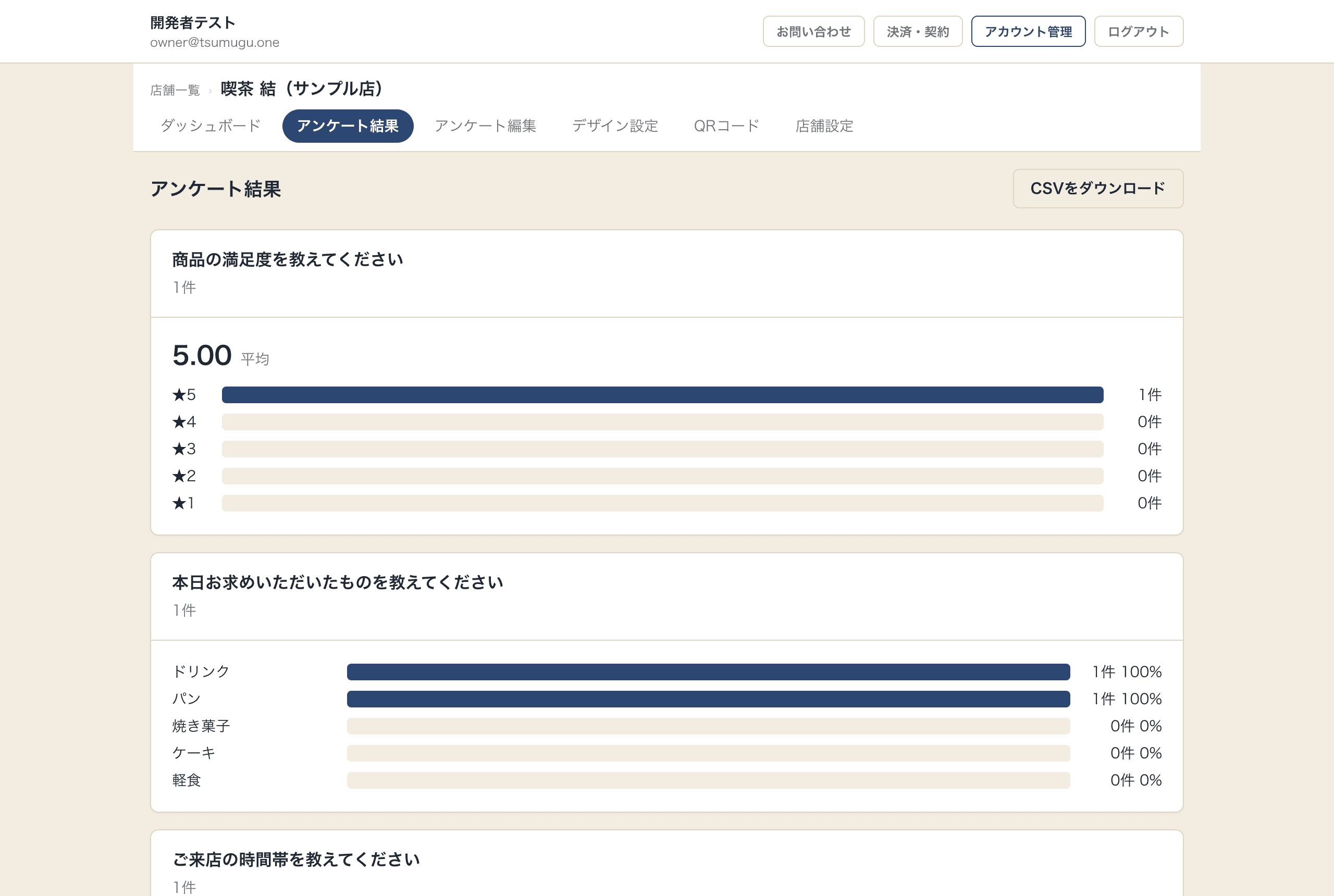This screenshot has height=896, width=1334.
Task: Click the 5.00 average score
Action: click(202, 355)
